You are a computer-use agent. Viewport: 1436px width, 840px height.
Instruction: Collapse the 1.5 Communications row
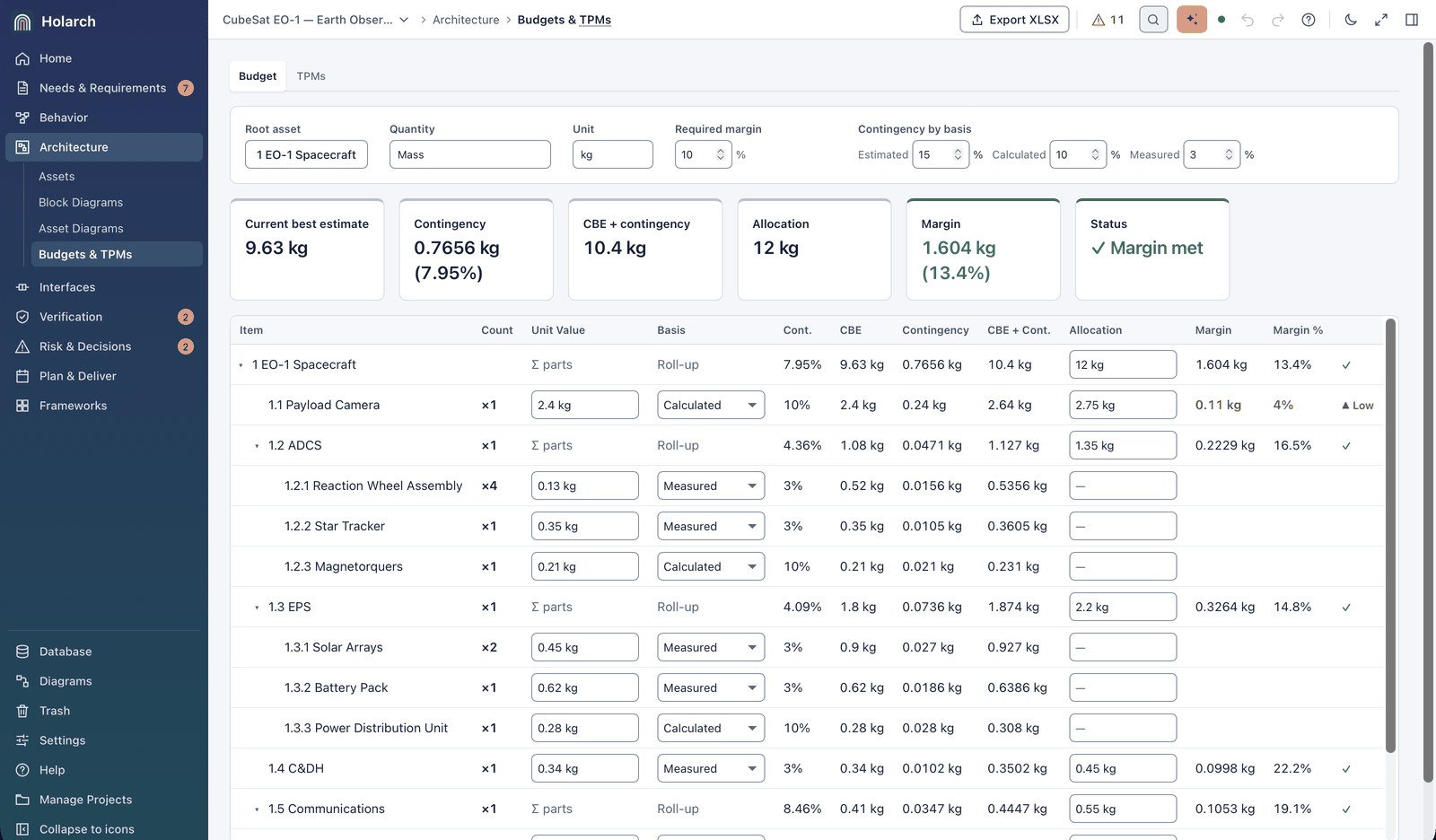coord(257,809)
